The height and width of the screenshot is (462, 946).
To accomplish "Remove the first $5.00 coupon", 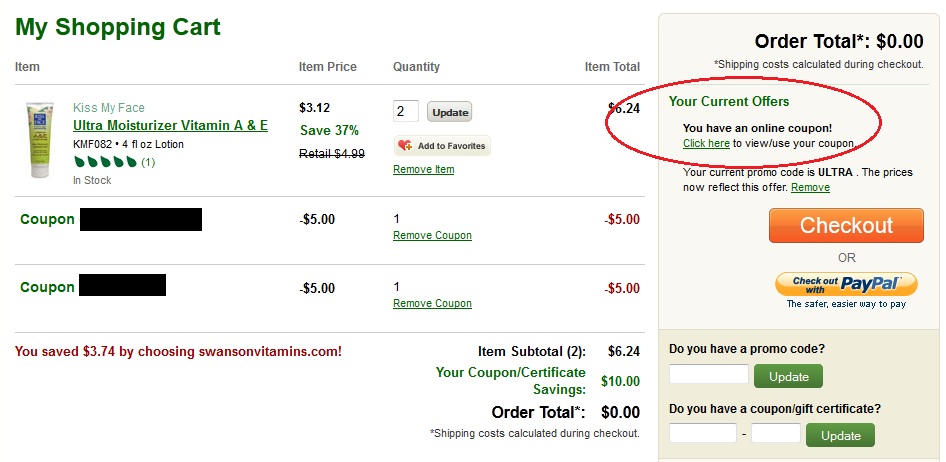I will pos(432,235).
